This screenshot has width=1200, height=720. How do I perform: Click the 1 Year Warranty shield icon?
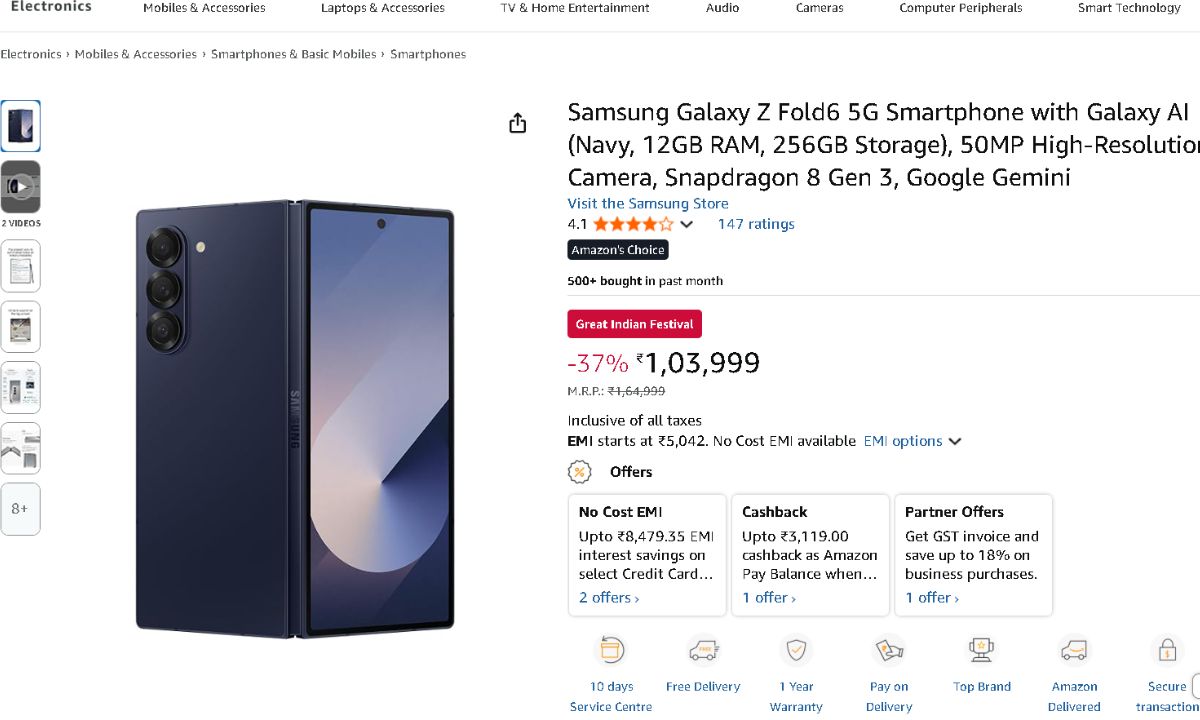coord(796,651)
